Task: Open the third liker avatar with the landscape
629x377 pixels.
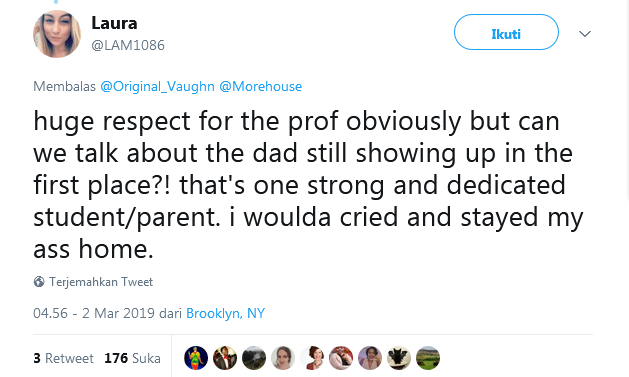Action: point(254,358)
